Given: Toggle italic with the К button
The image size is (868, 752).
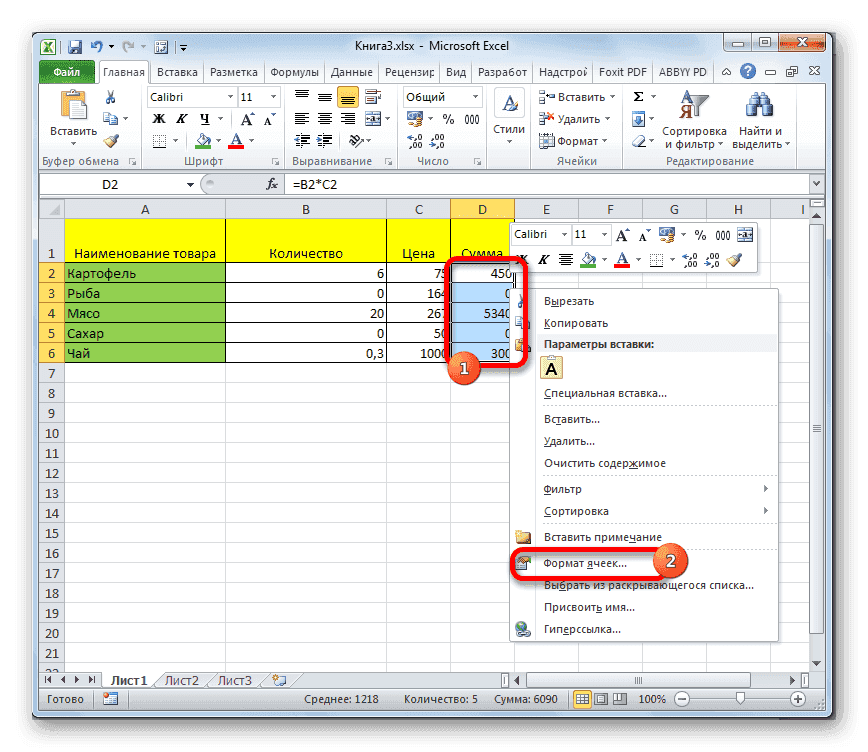Looking at the screenshot, I should coord(181,118).
